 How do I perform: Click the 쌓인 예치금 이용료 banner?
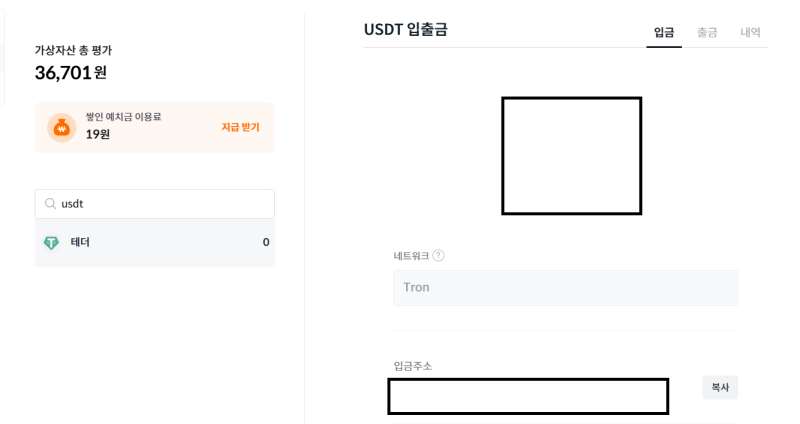pos(155,128)
